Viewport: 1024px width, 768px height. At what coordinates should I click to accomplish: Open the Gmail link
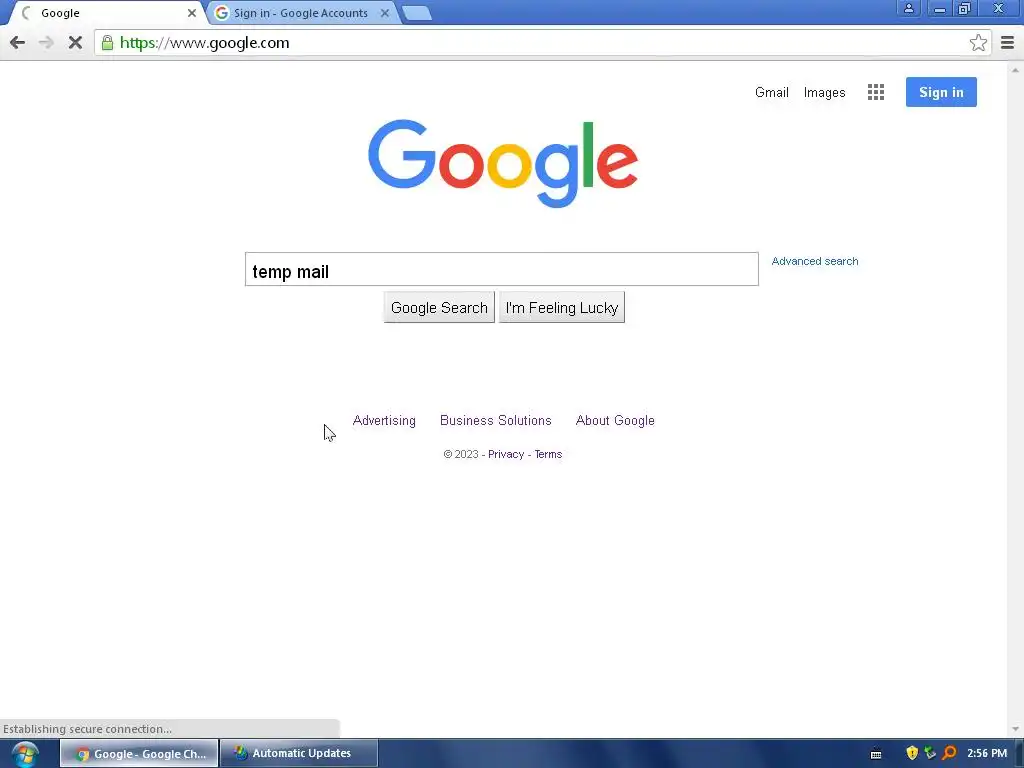[x=771, y=92]
